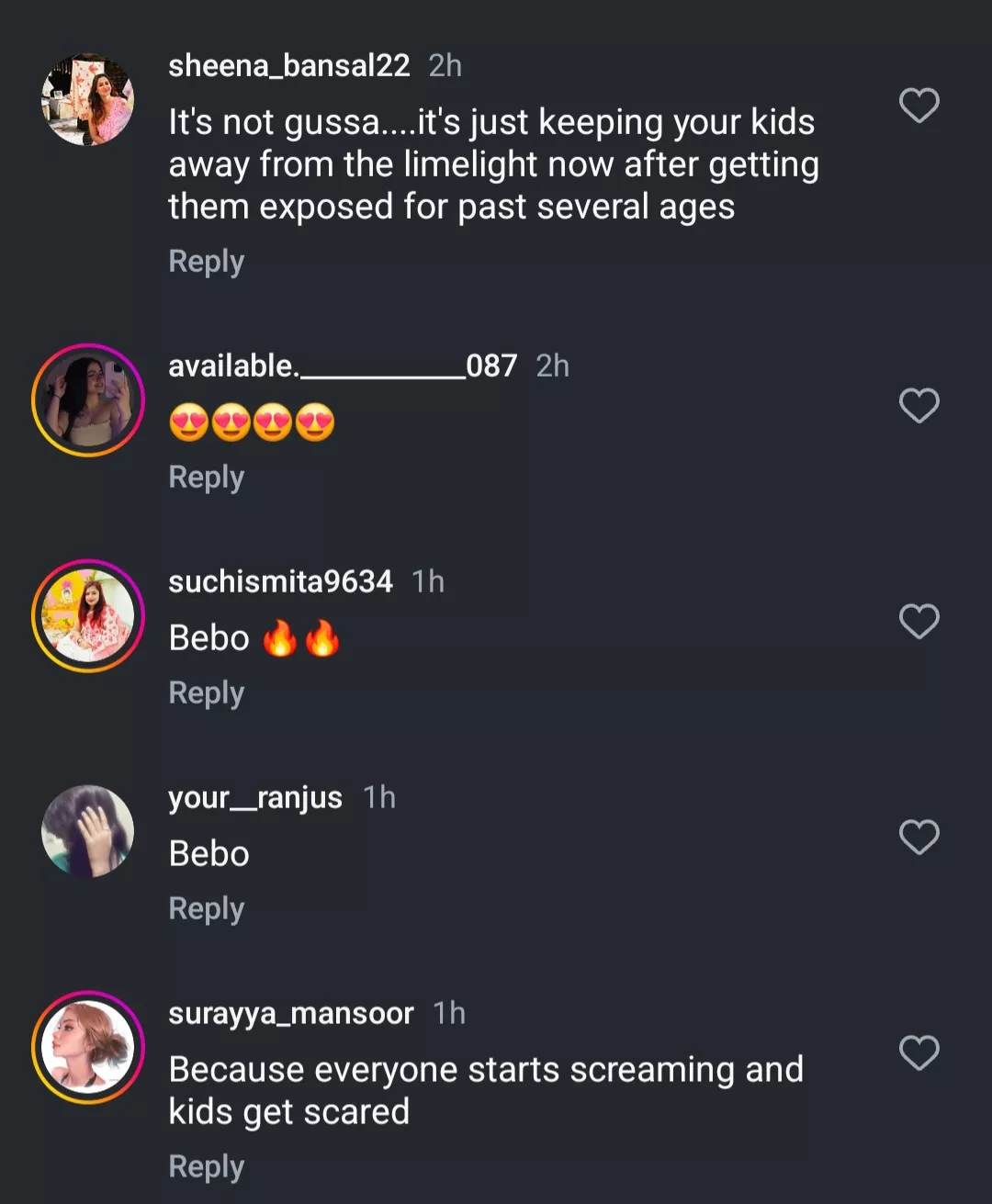Screen dimensions: 992x1204
Task: View story from available.___087 avatar
Action: click(88, 400)
